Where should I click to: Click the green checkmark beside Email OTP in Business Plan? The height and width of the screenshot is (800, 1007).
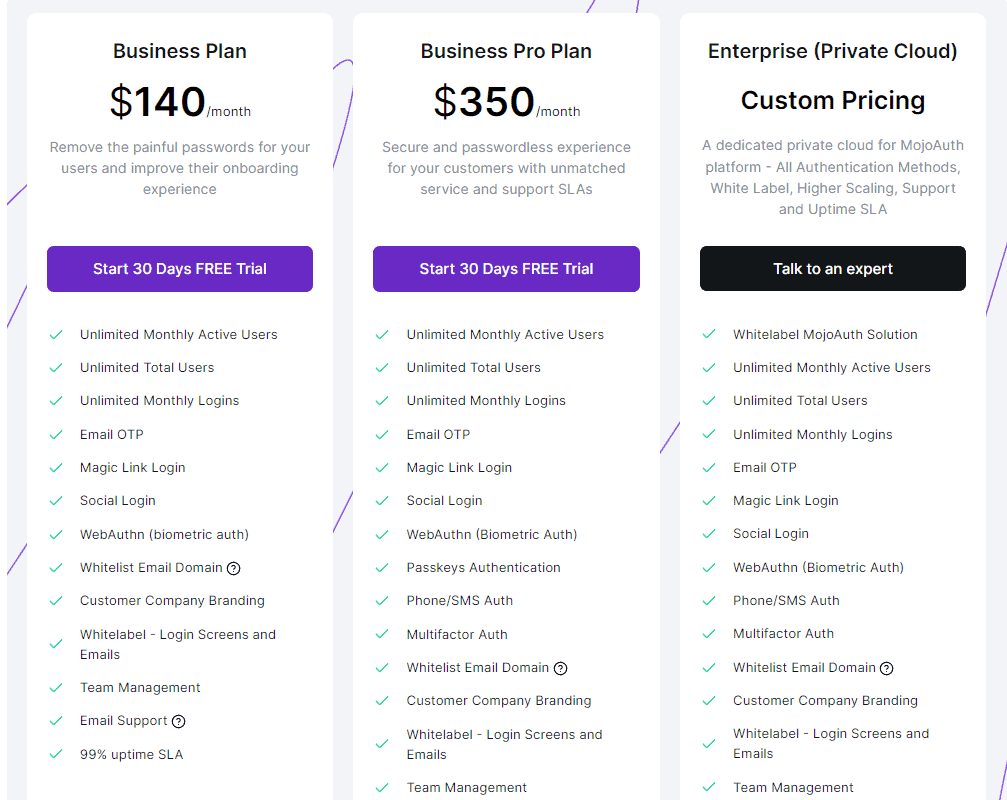coord(56,434)
